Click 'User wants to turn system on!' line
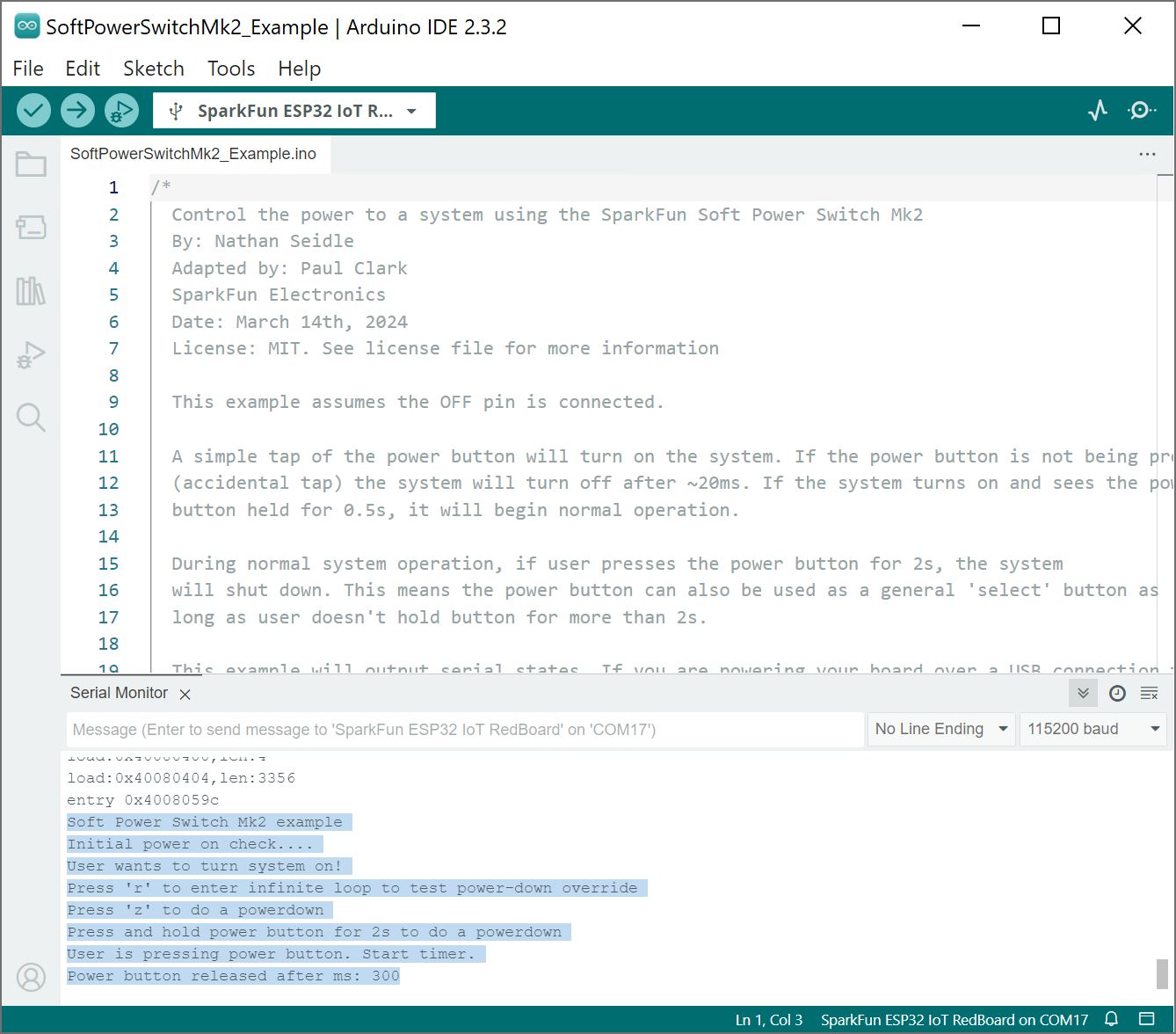Screen dimensions: 1176x1034 tap(205, 866)
